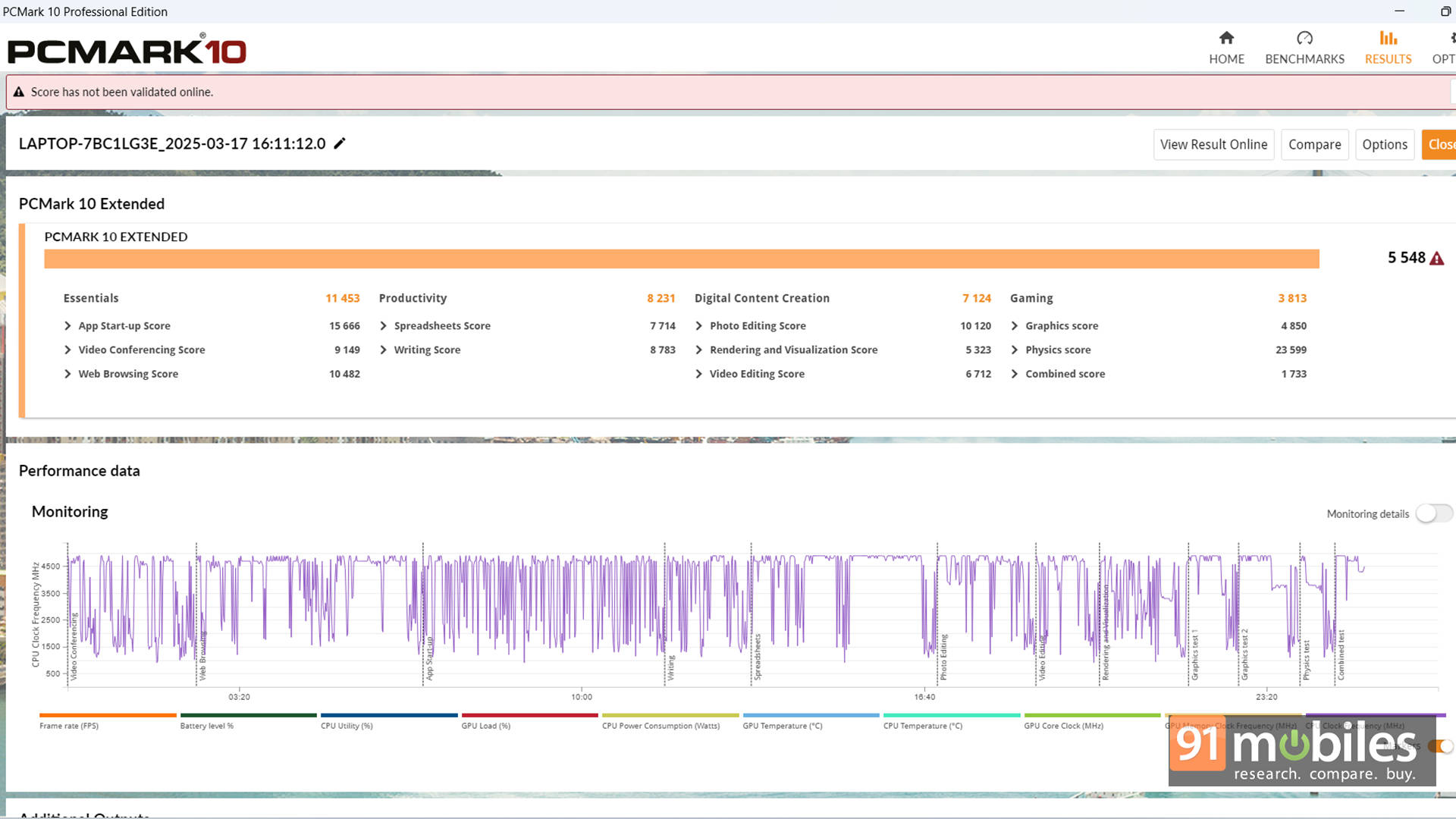Minimize the PCMark 10 window
The image size is (1456, 819).
pyautogui.click(x=1400, y=11)
